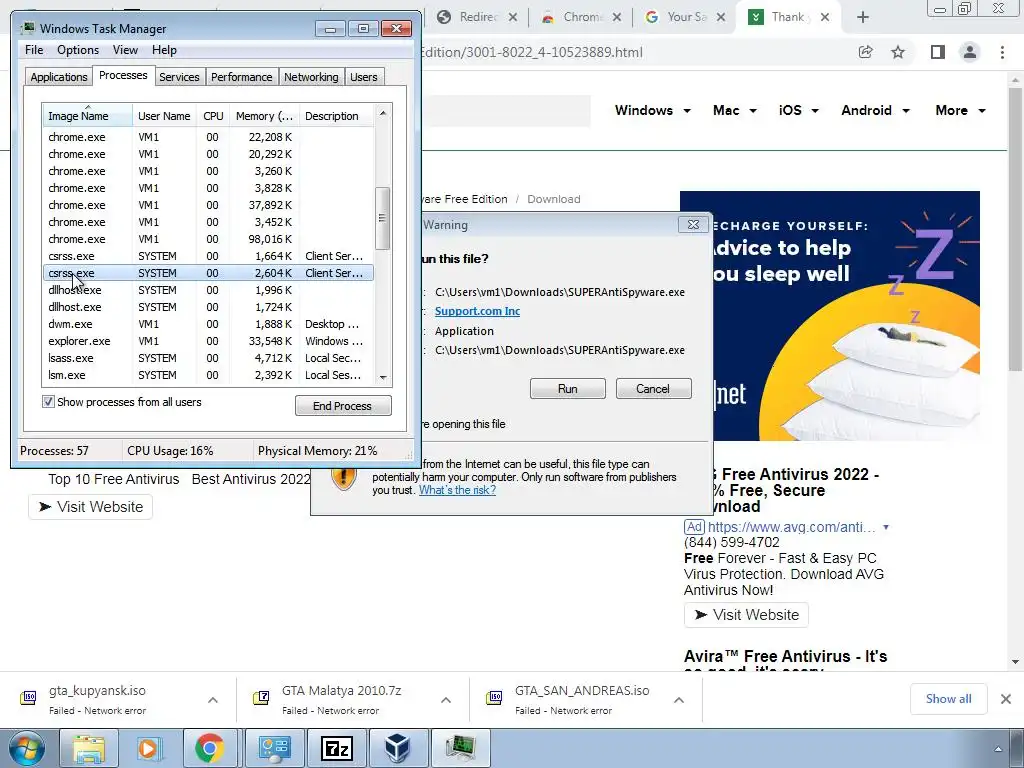Close the Your Sa... Google tab
The height and width of the screenshot is (768, 1024).
pyautogui.click(x=721, y=17)
